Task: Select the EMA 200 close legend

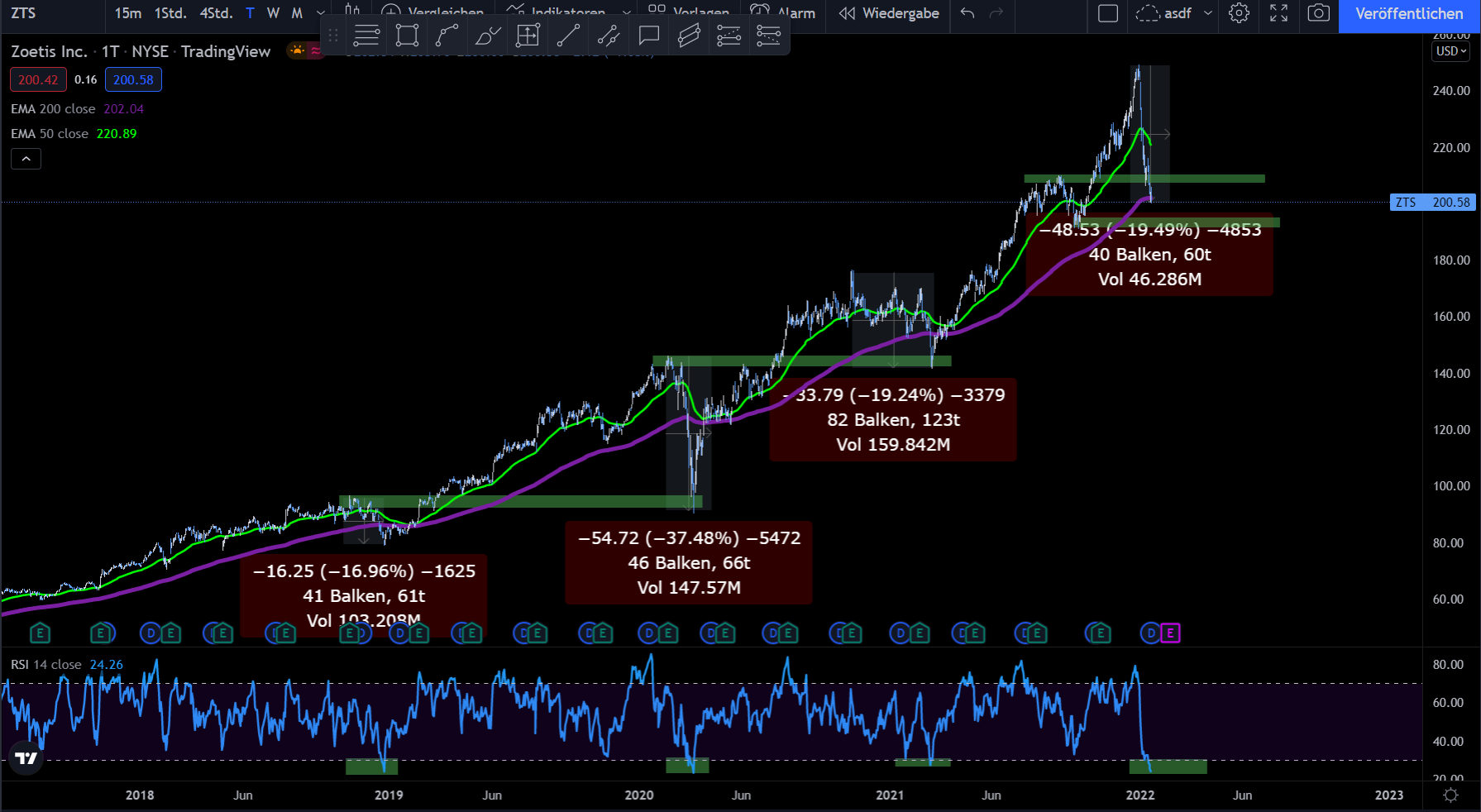Action: [x=77, y=109]
